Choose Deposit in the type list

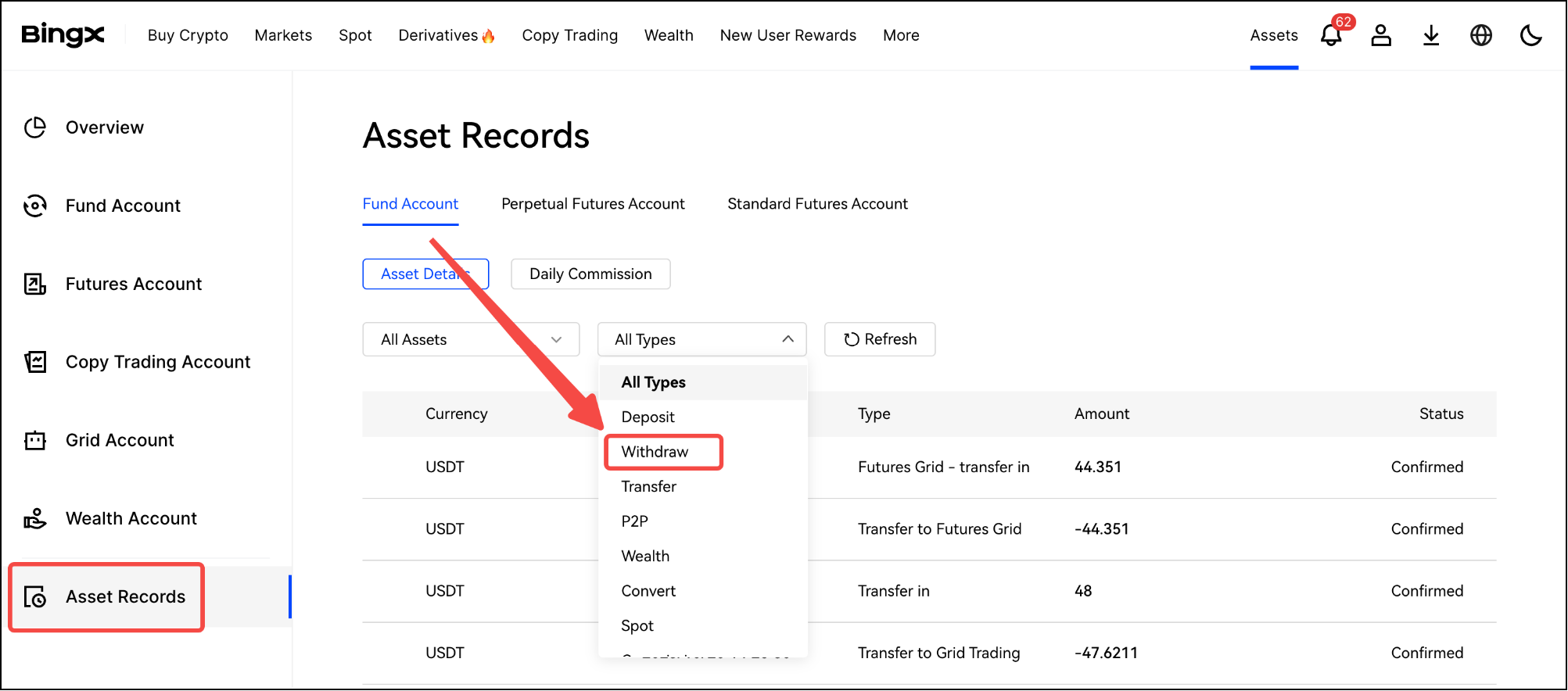coord(648,417)
